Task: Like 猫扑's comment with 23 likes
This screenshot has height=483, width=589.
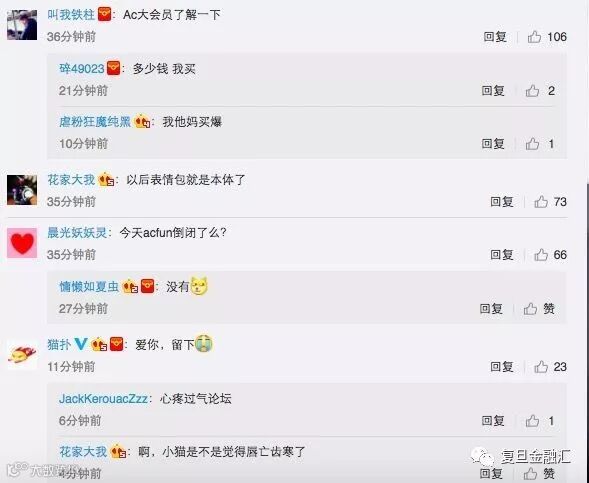Action: (x=541, y=367)
